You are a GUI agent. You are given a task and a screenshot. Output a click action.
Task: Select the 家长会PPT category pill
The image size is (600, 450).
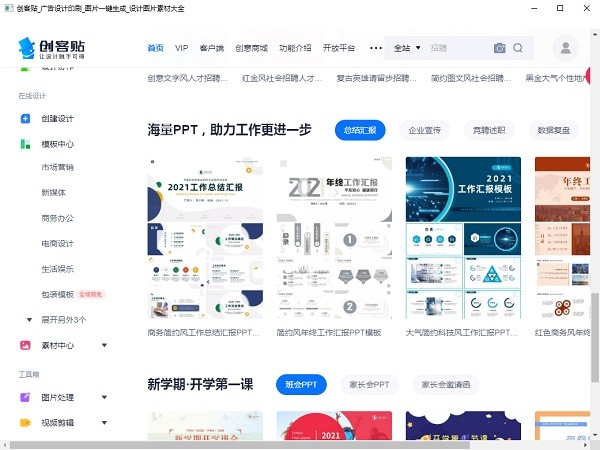(370, 385)
